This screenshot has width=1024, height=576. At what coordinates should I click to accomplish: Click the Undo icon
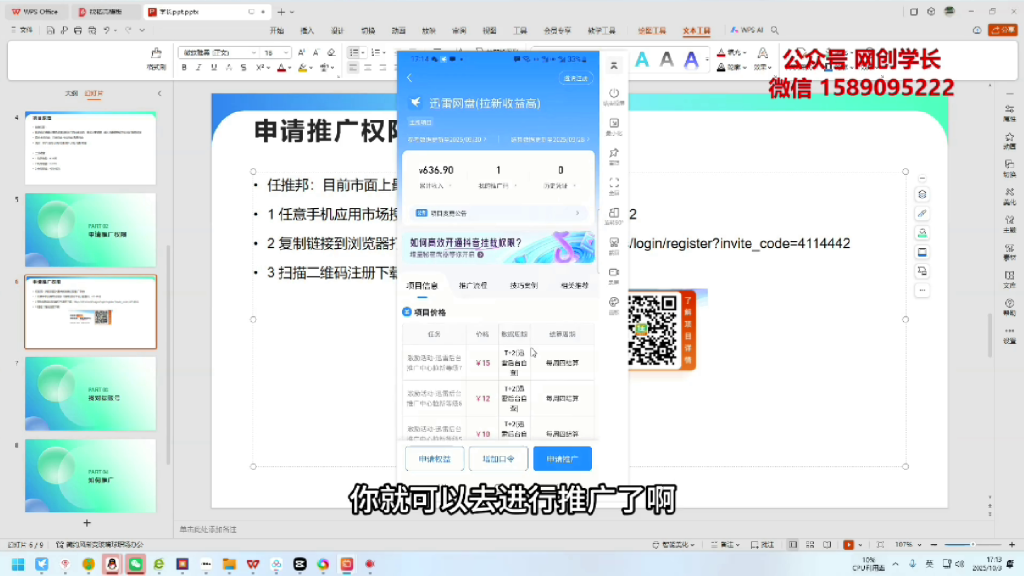click(x=105, y=30)
